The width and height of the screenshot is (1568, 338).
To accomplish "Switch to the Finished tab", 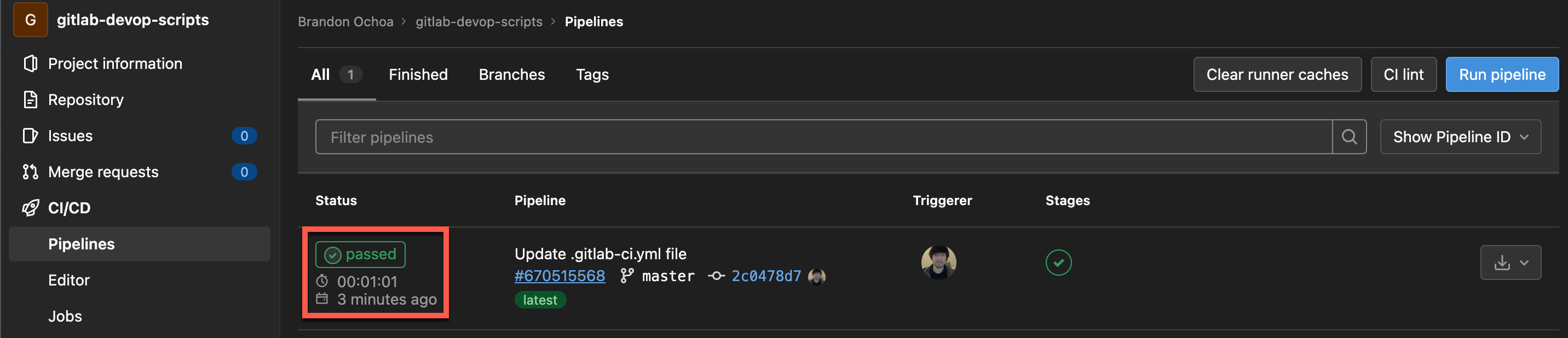I will (x=418, y=75).
